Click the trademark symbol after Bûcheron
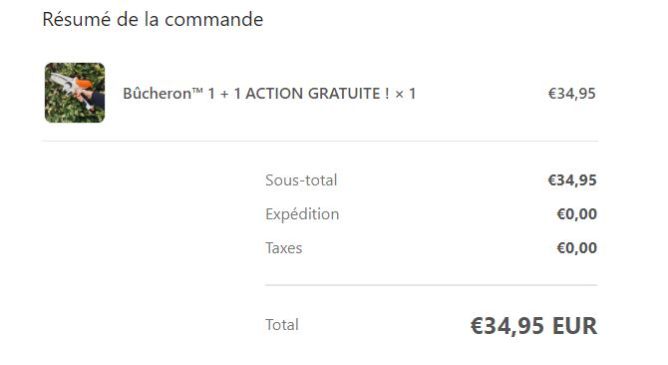668x365 pixels. point(197,91)
